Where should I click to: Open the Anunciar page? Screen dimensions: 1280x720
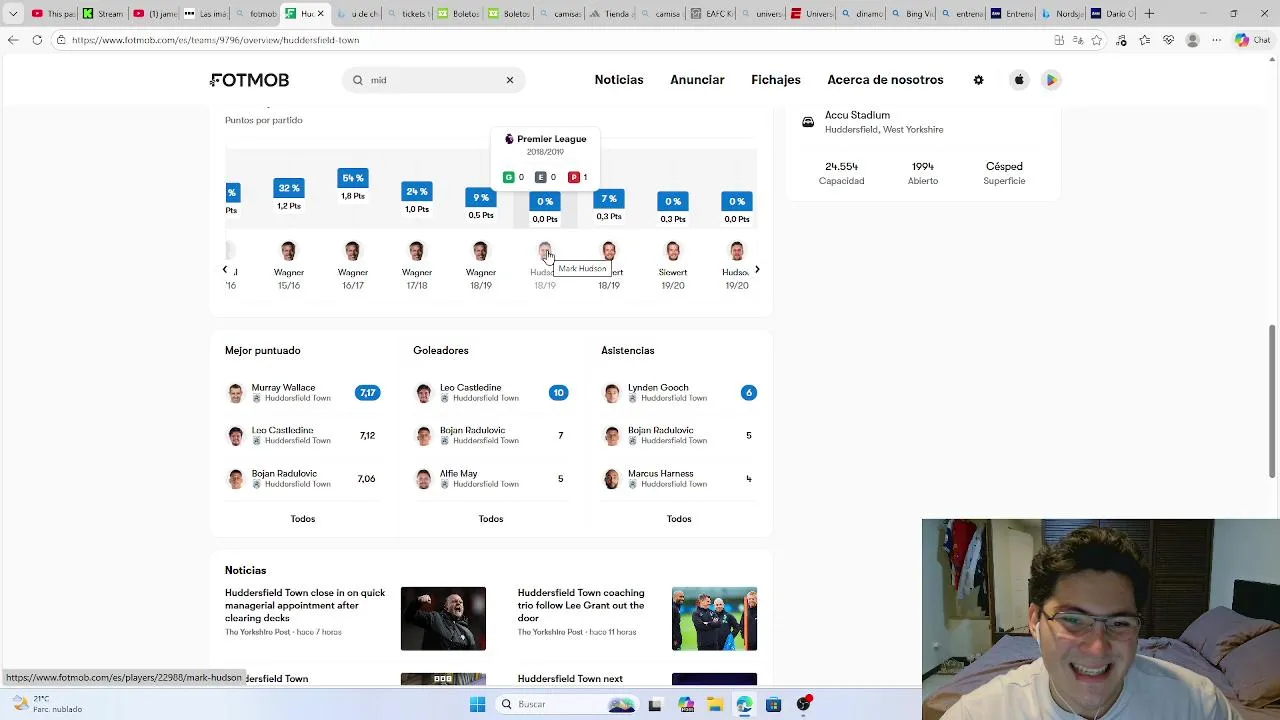click(x=697, y=80)
